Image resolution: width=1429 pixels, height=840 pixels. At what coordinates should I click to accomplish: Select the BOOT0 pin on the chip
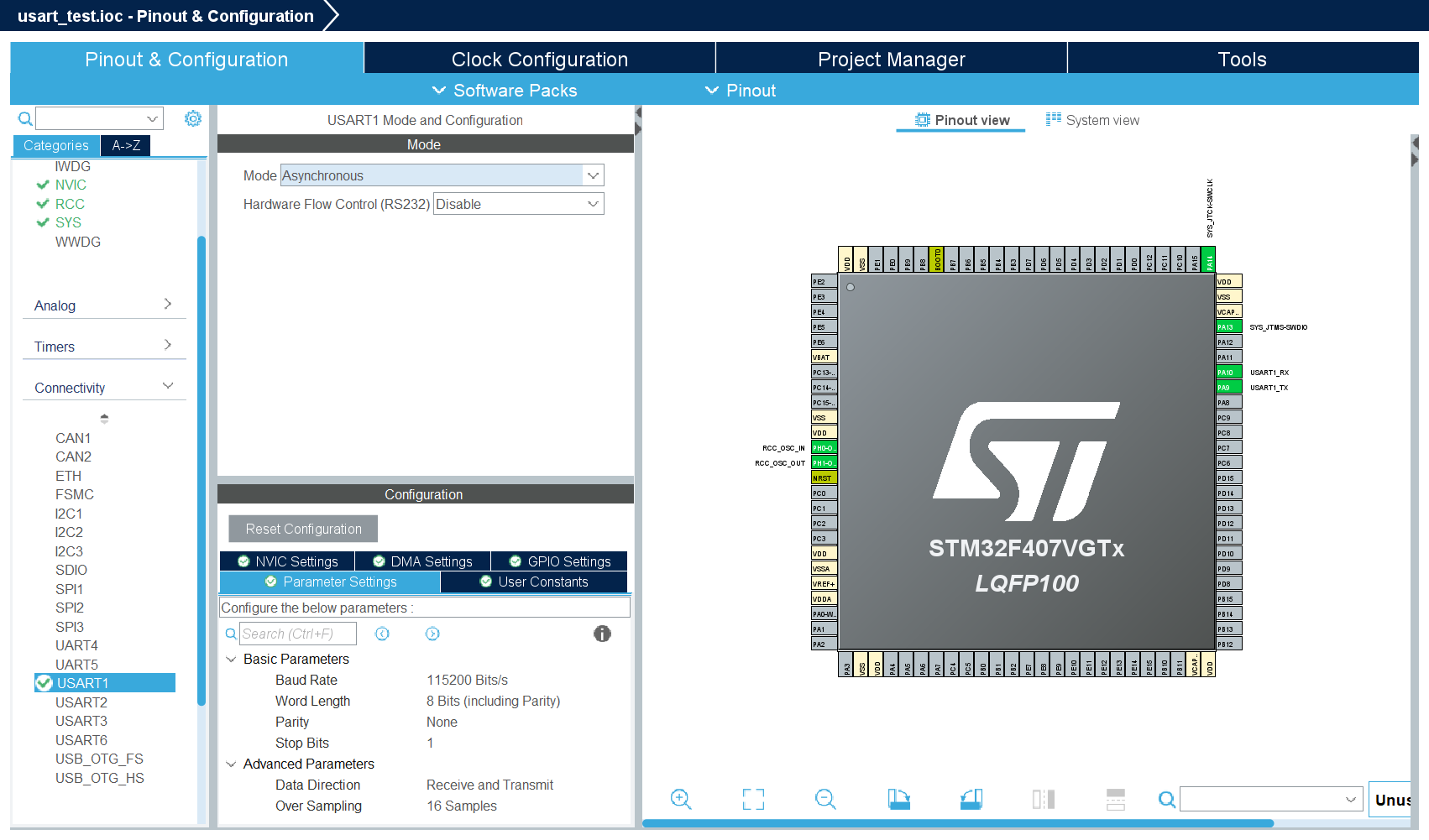coord(938,258)
